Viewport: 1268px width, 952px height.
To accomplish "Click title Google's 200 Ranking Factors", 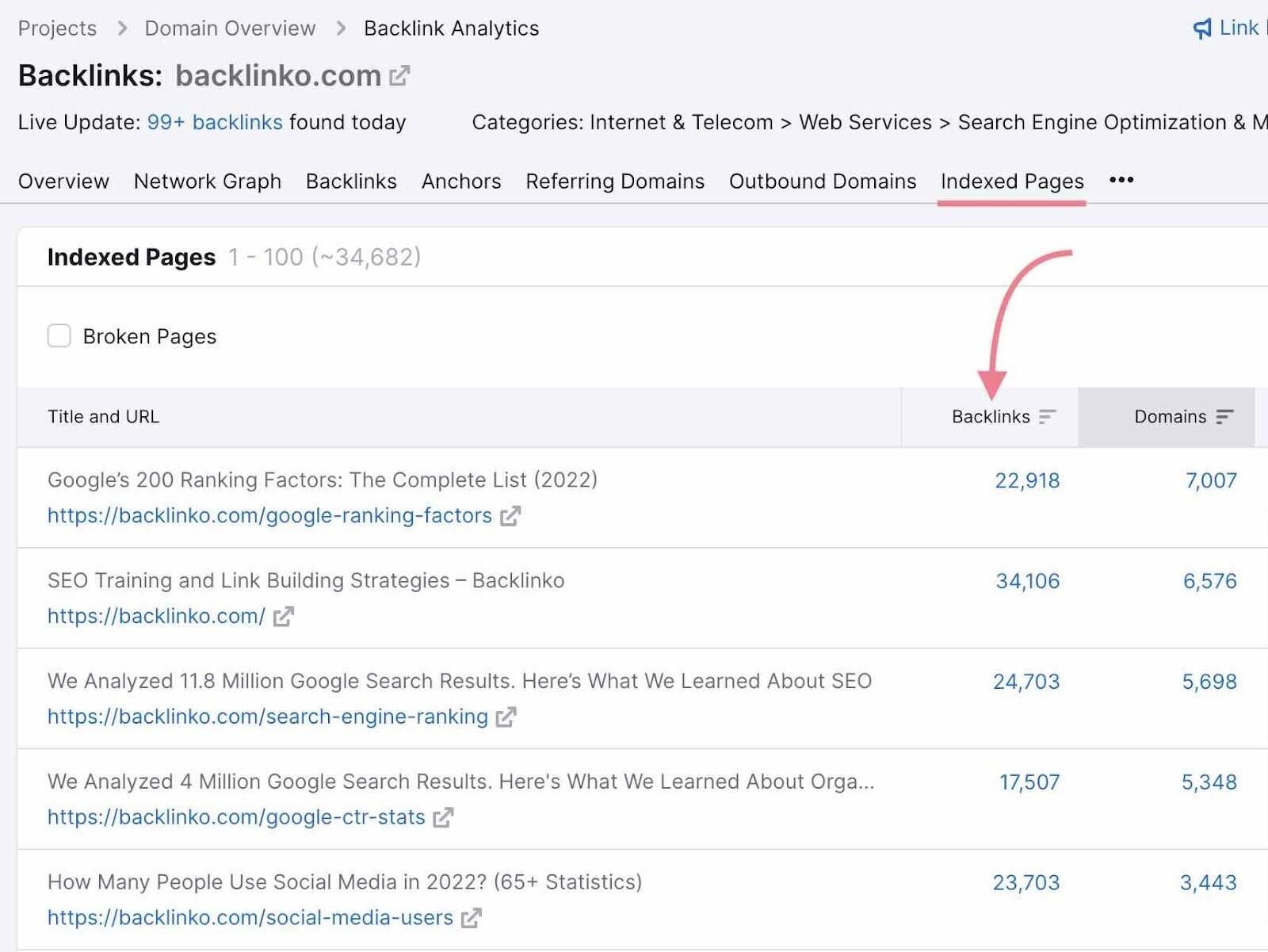I will tap(323, 480).
